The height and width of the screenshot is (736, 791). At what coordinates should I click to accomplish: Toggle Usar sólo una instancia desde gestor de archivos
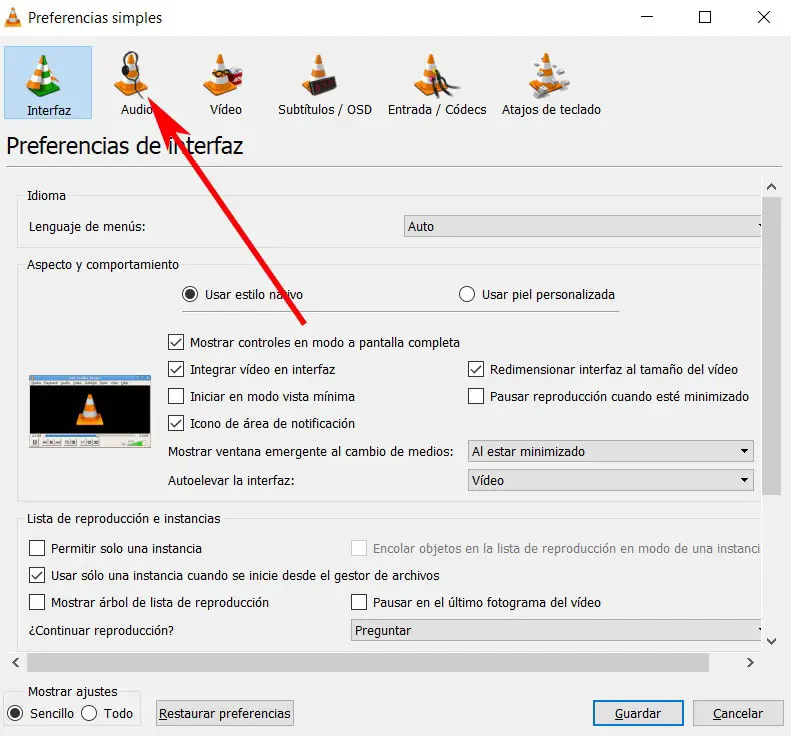(37, 576)
